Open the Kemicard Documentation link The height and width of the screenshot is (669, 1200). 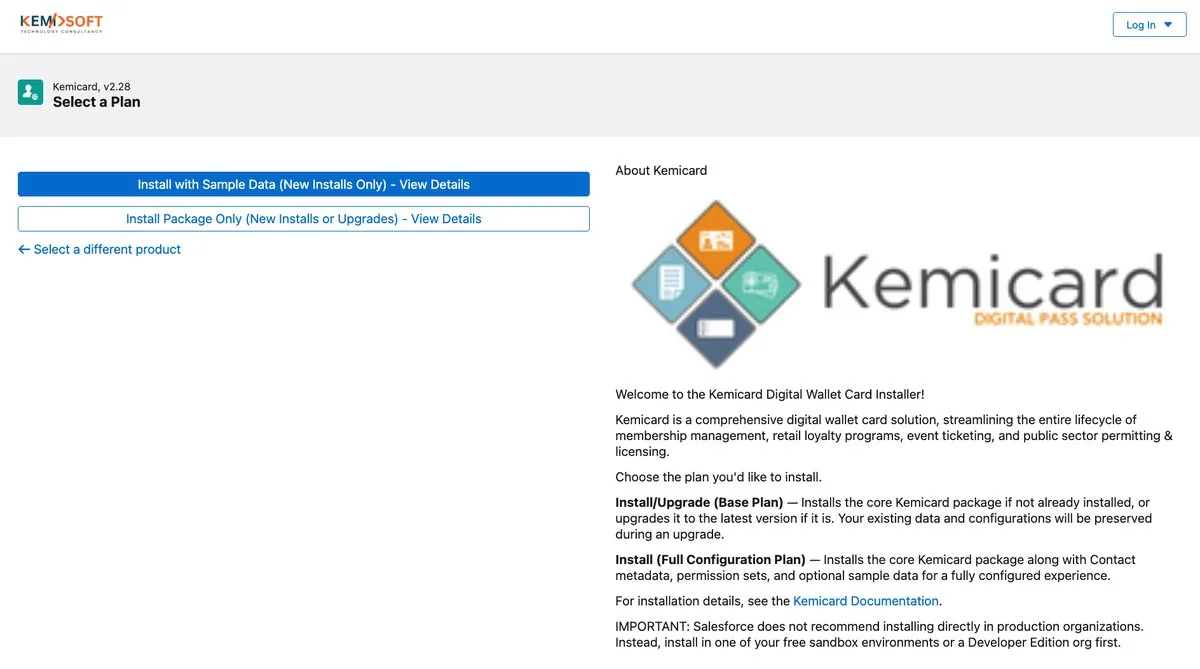(x=866, y=601)
